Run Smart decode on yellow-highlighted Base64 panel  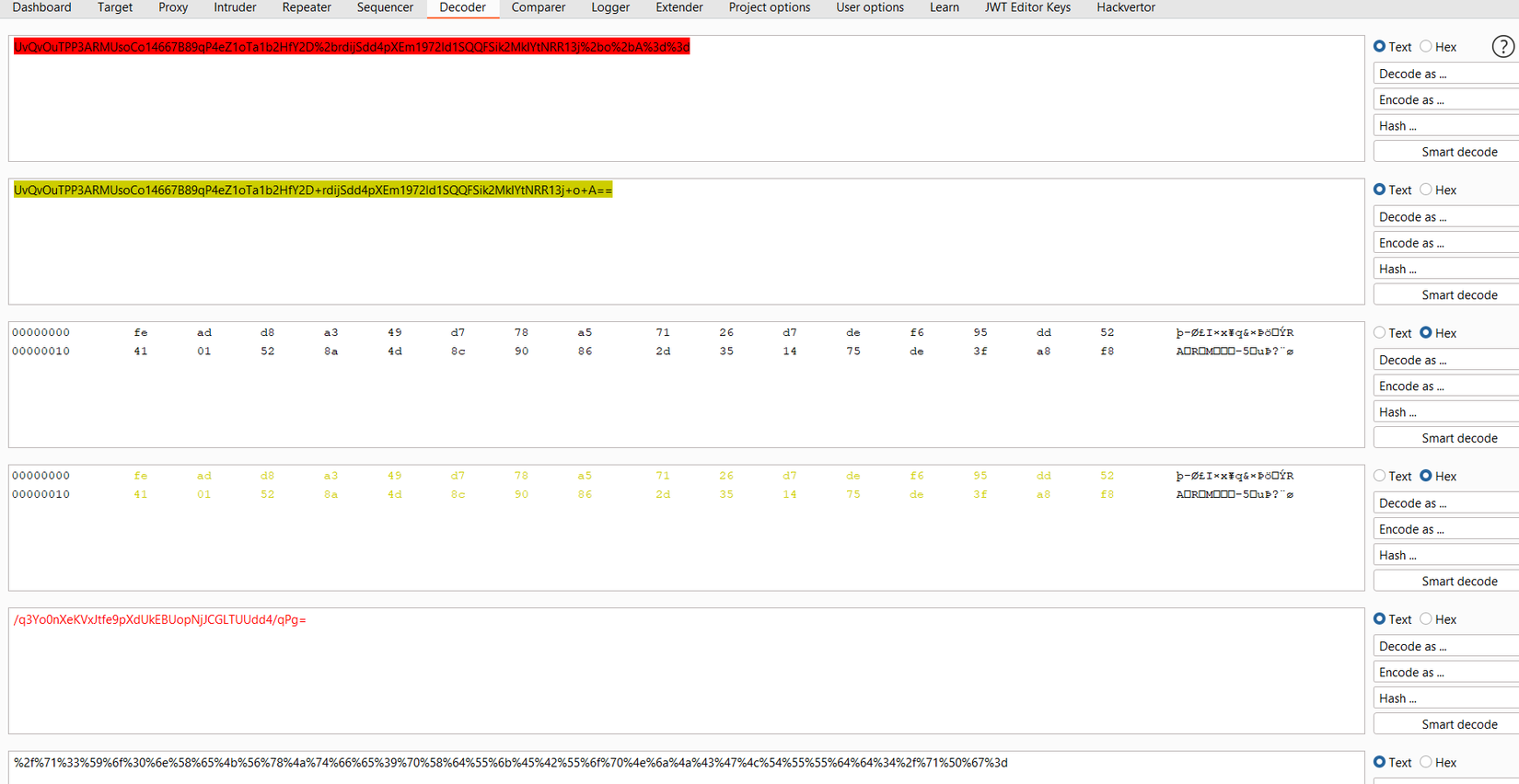1446,295
